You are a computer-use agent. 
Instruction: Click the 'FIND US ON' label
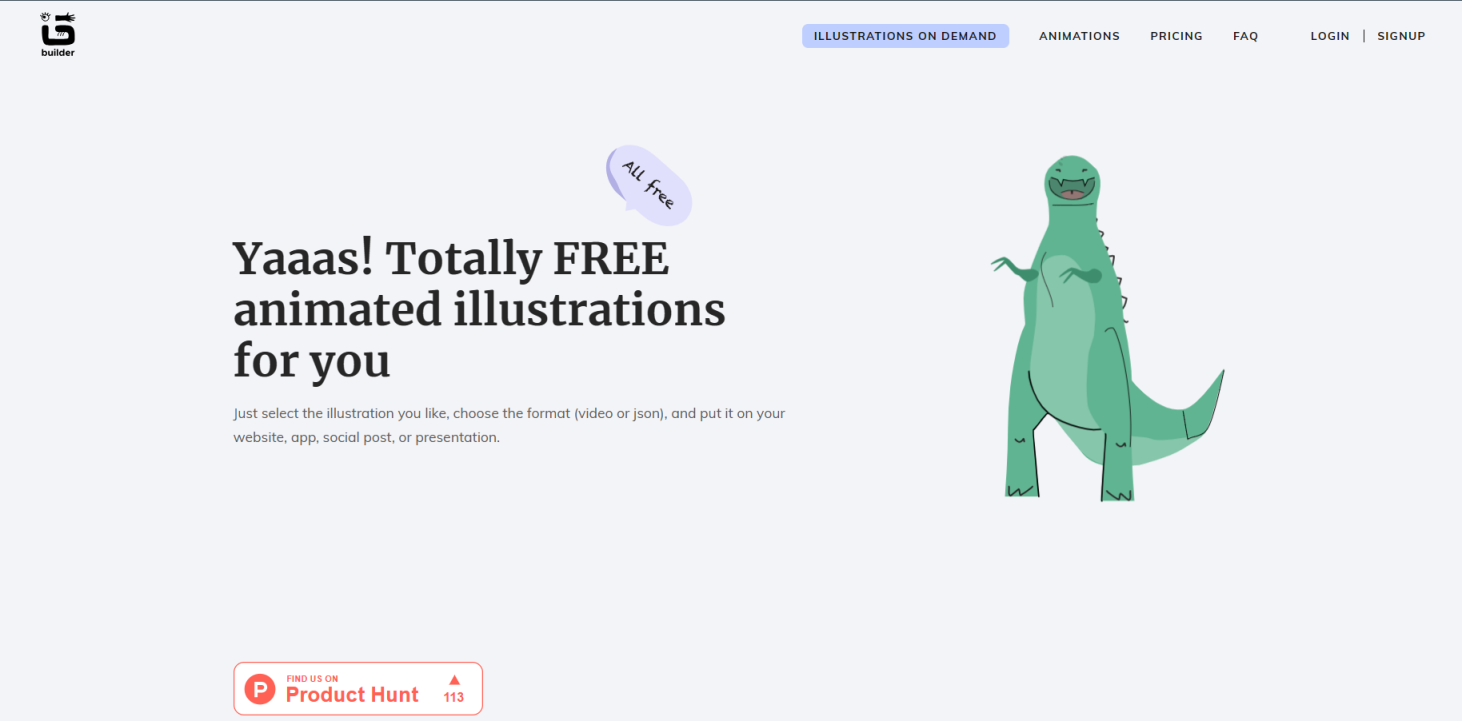[x=312, y=679]
